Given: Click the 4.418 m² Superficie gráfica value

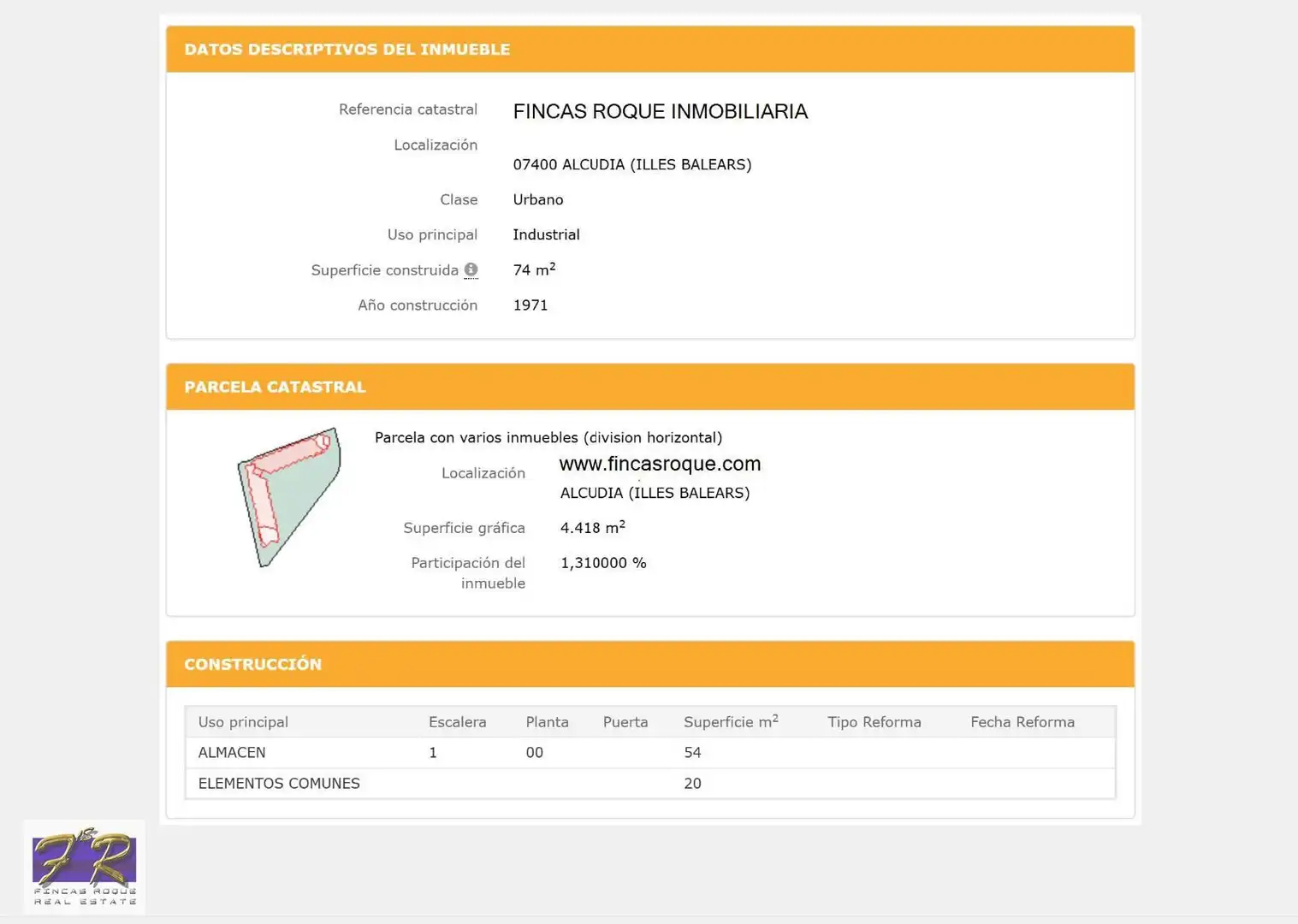Looking at the screenshot, I should 593,527.
